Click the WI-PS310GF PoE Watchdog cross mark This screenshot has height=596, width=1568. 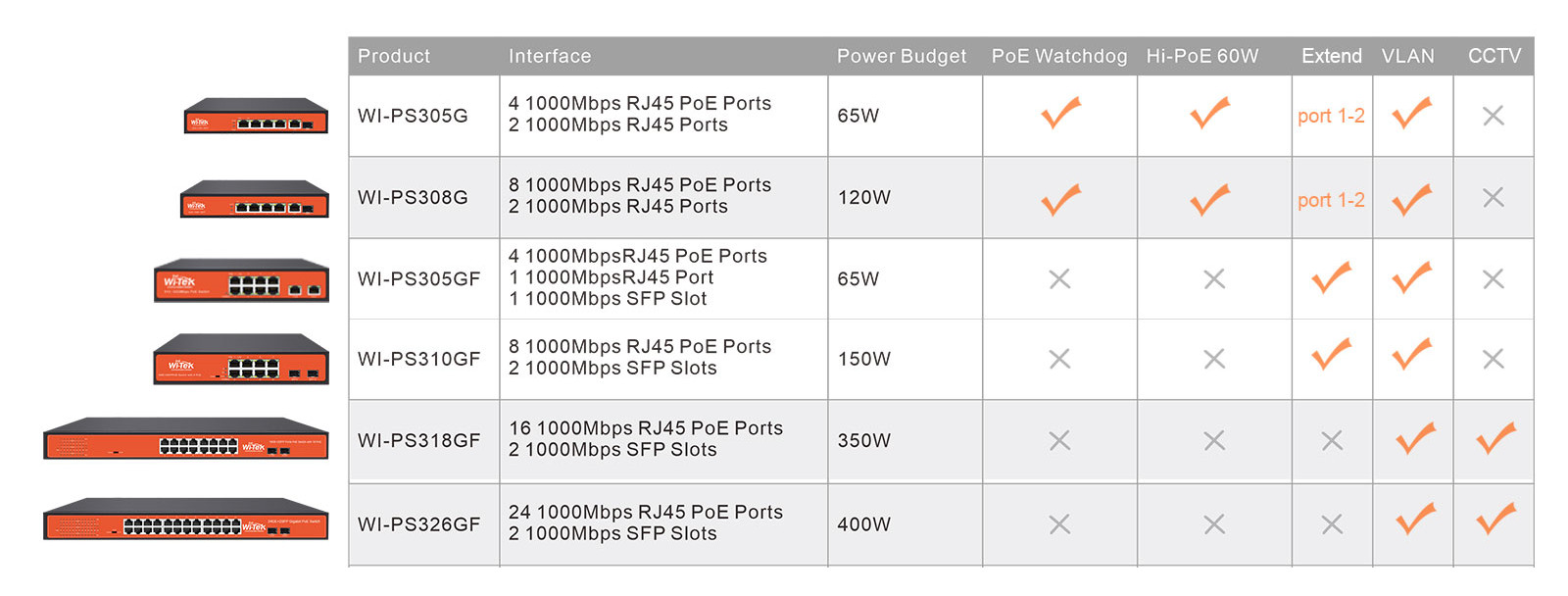point(1059,359)
